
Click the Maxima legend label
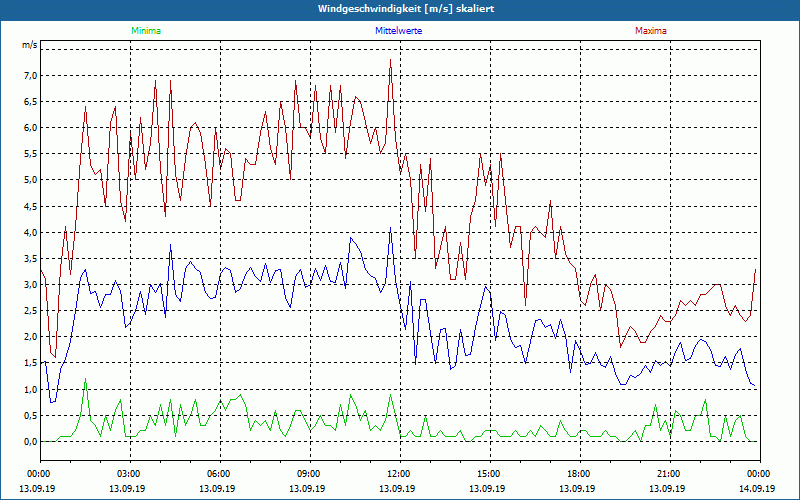(651, 31)
